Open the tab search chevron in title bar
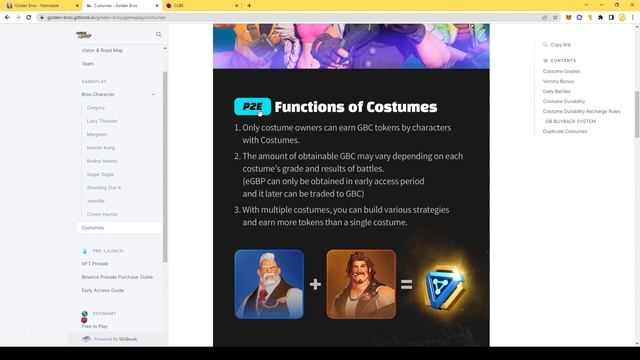Screen dimensions: 640x360 (x=586, y=5)
